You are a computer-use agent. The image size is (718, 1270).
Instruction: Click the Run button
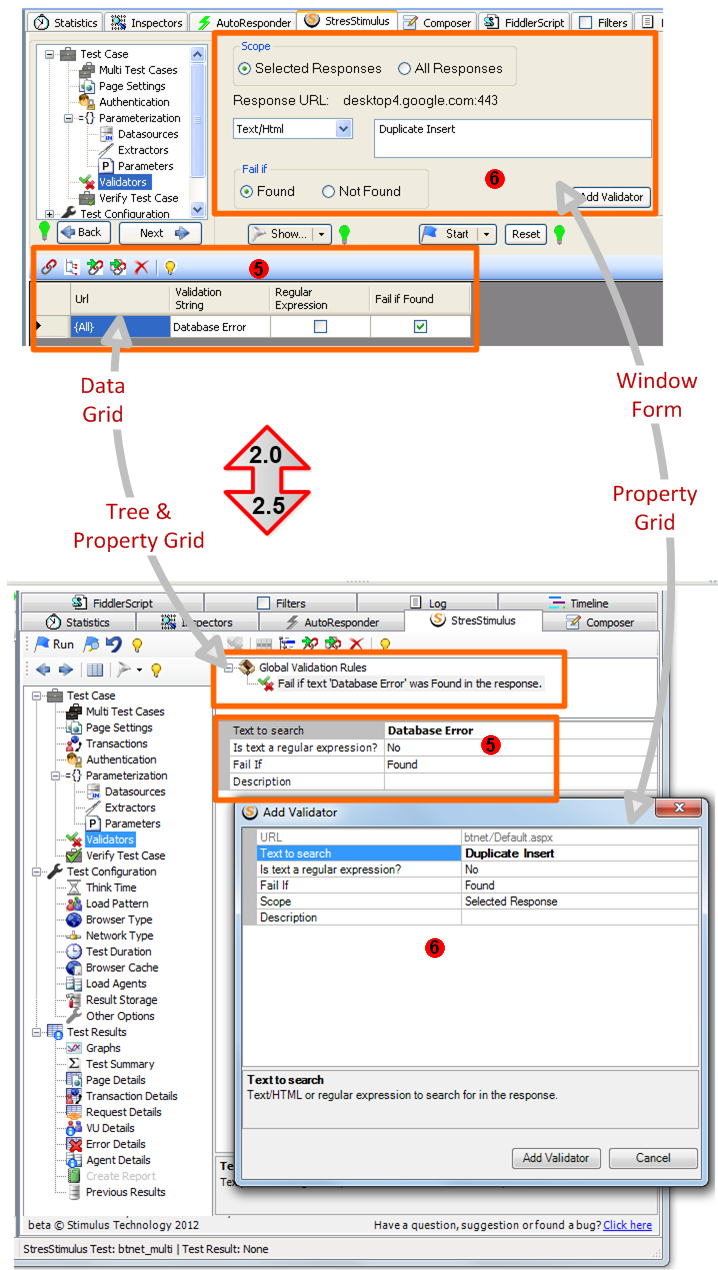55,644
